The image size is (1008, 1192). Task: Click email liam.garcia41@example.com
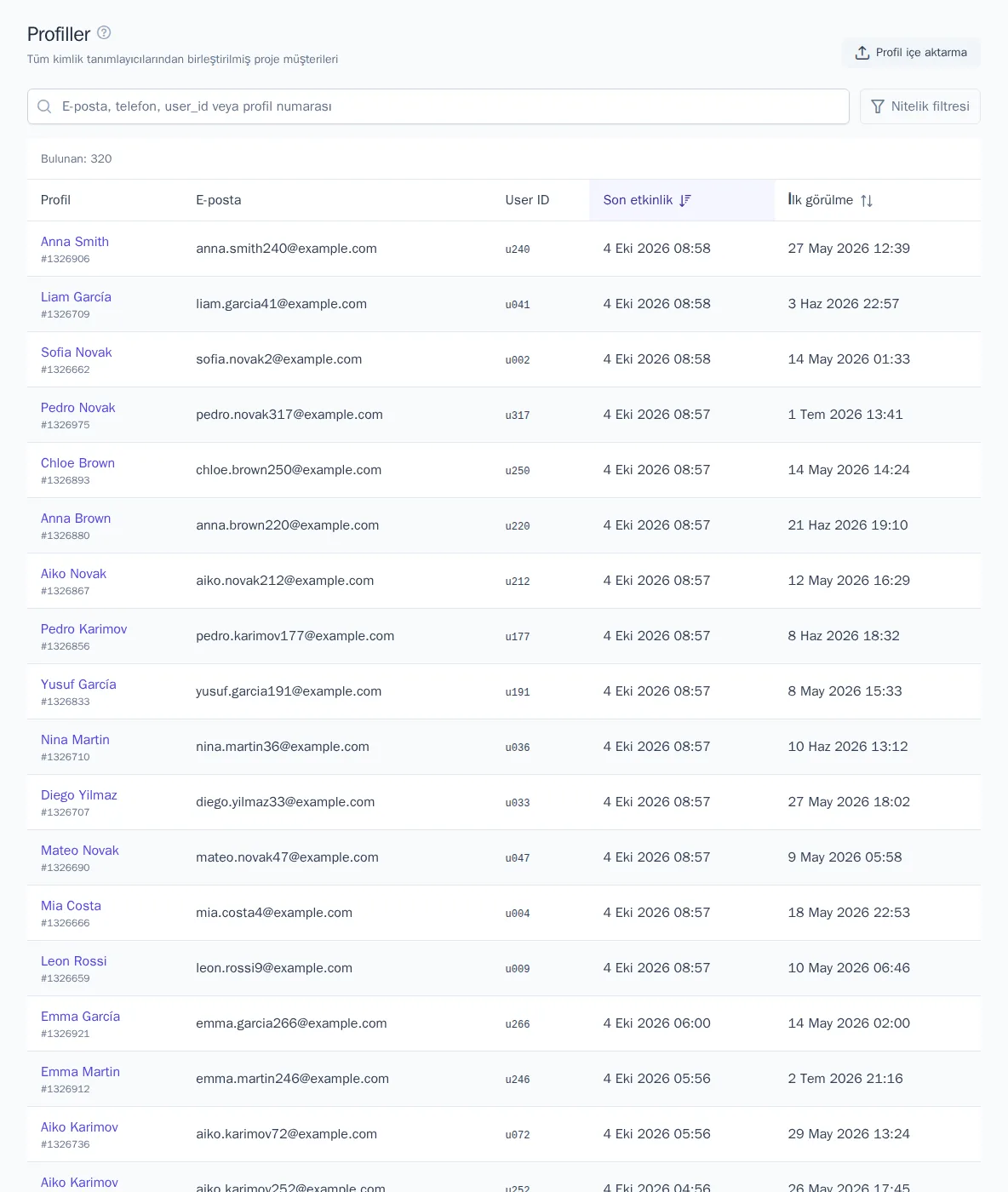click(281, 304)
